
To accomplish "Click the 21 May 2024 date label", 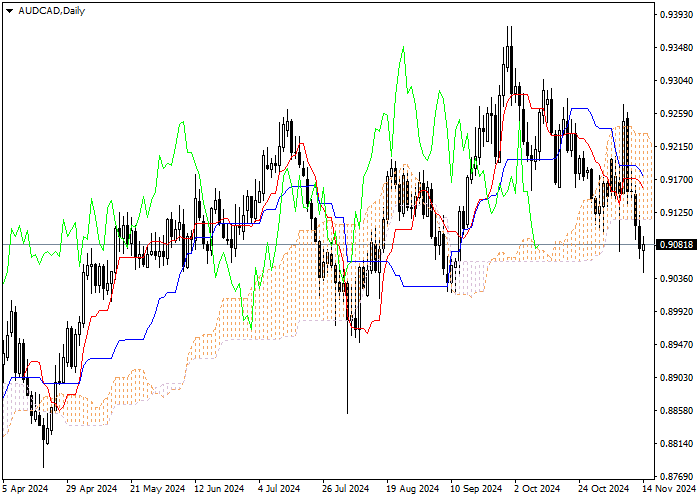I will click(158, 489).
